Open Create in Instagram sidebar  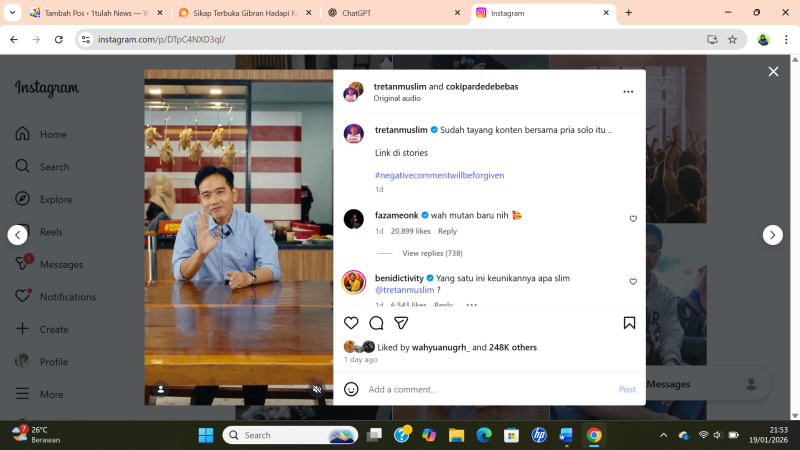(41, 329)
